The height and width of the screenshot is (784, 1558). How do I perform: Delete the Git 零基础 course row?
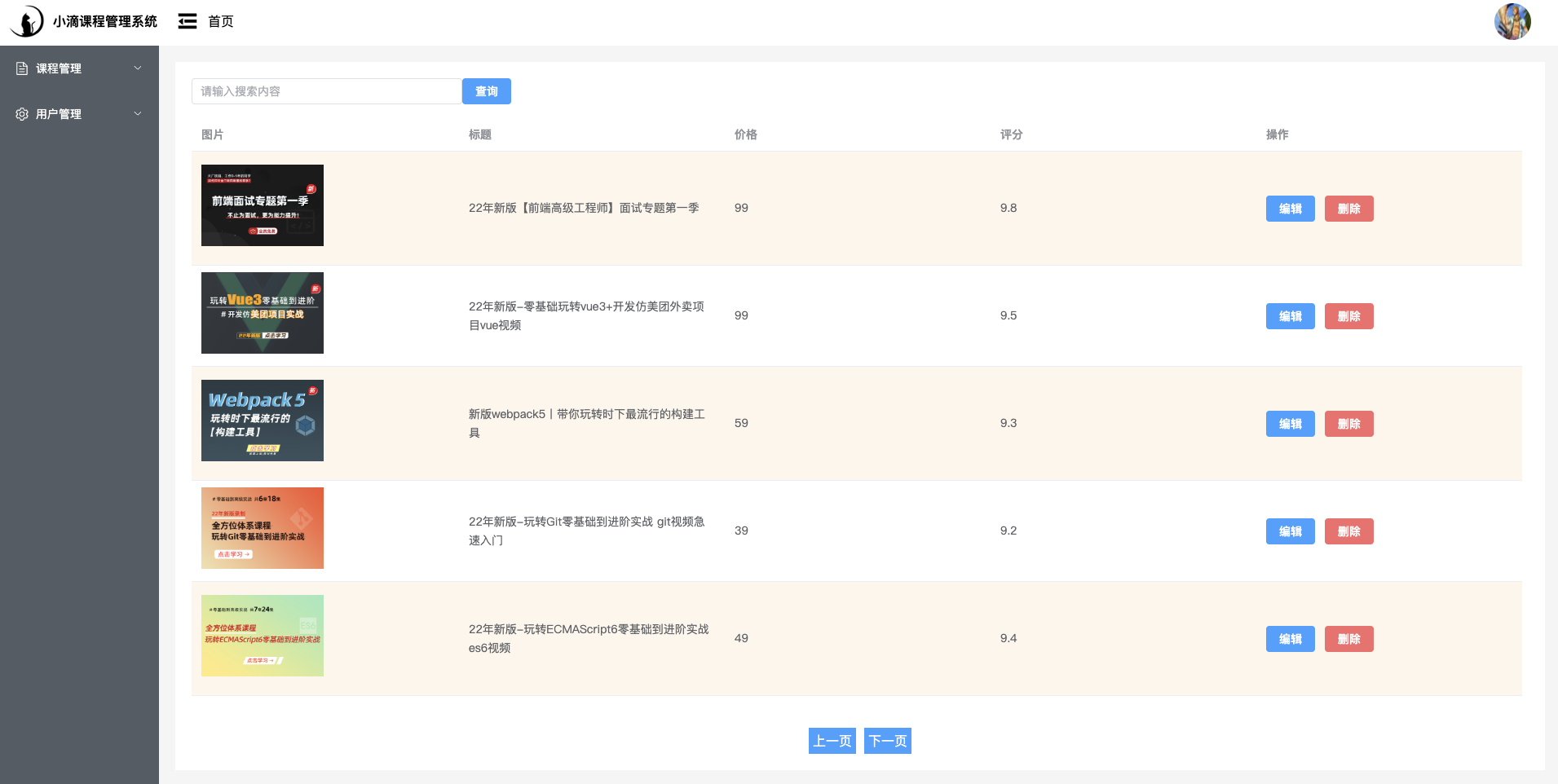1348,531
